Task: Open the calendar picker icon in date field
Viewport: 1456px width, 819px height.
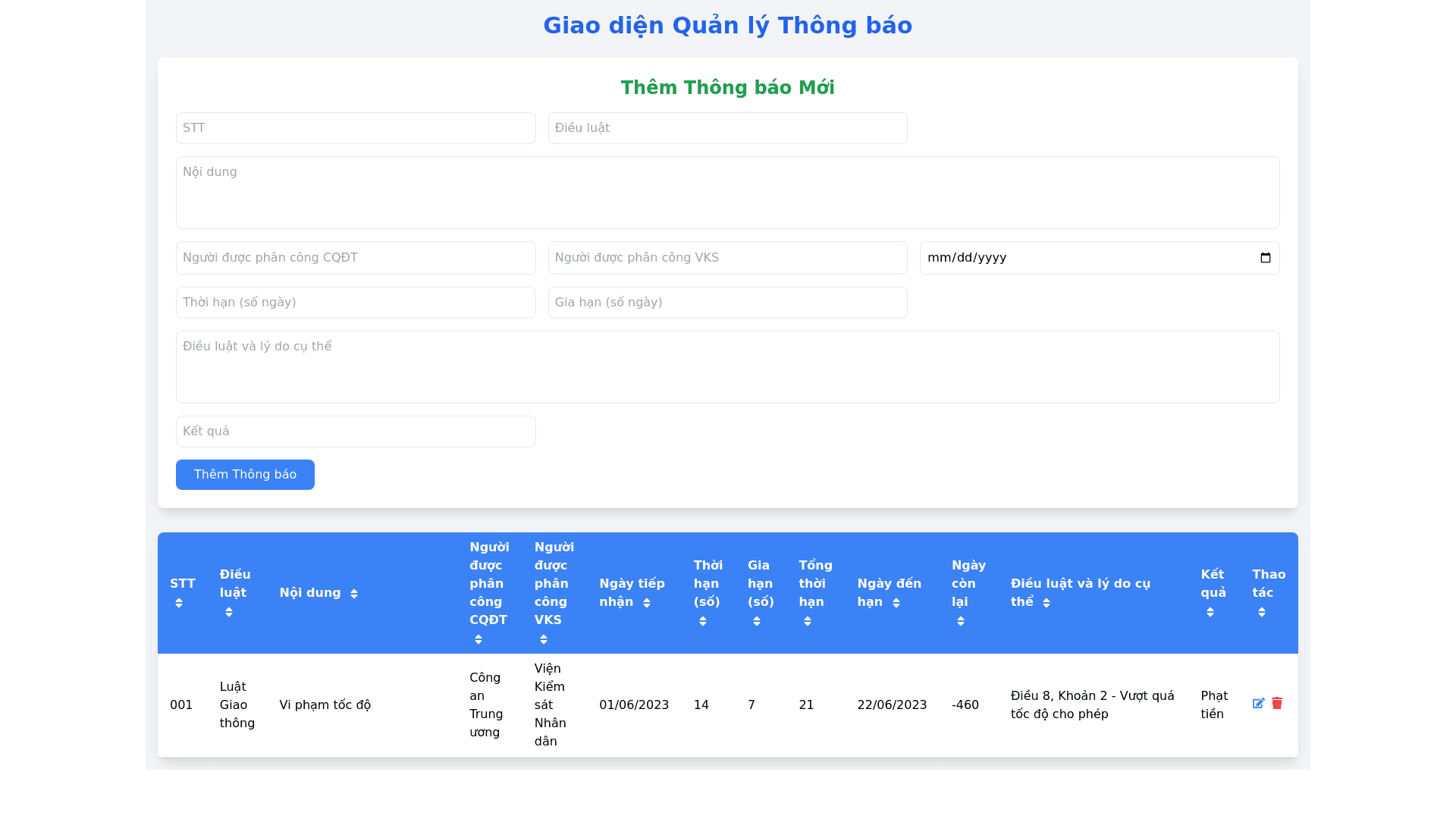Action: pos(1265,258)
